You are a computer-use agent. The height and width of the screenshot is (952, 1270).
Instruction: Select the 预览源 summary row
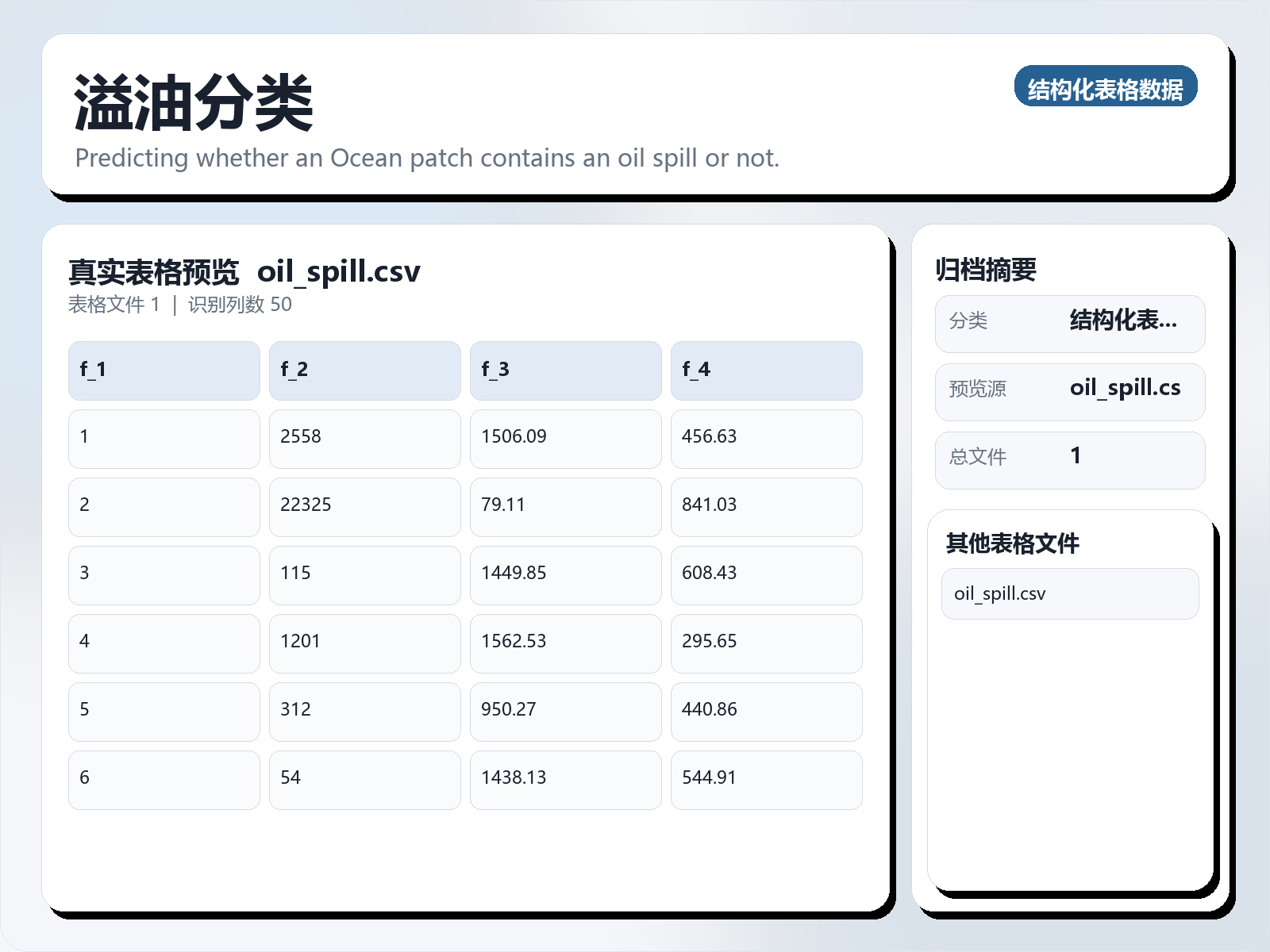click(x=1069, y=390)
